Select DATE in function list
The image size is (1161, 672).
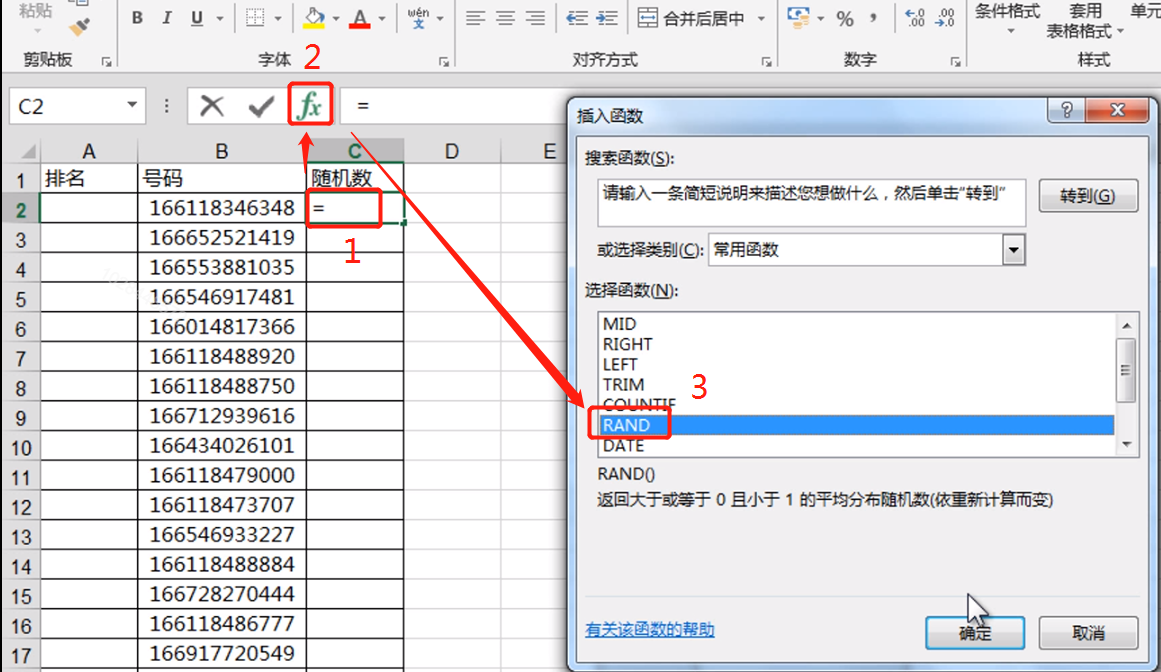coord(856,446)
